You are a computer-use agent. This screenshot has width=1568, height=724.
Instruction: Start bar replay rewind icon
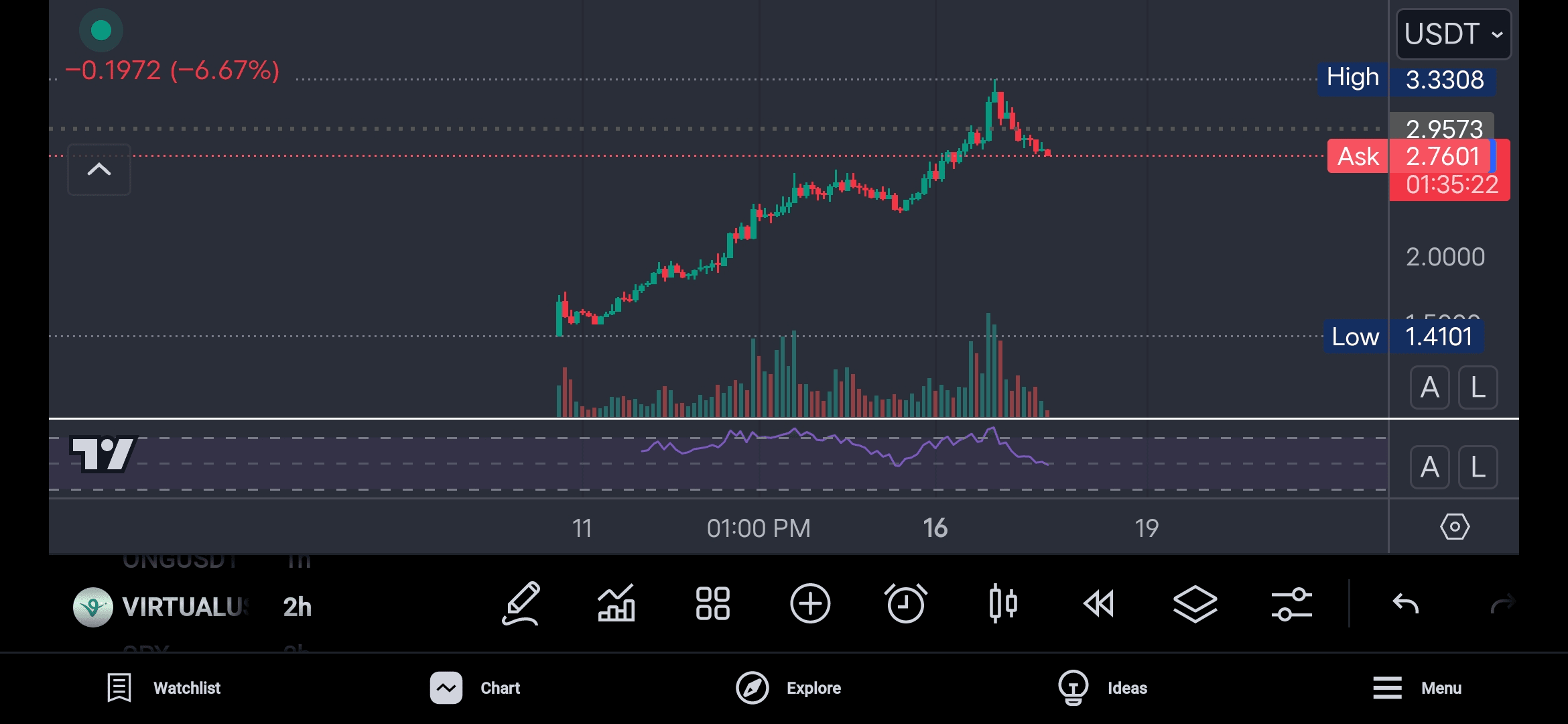click(1099, 604)
